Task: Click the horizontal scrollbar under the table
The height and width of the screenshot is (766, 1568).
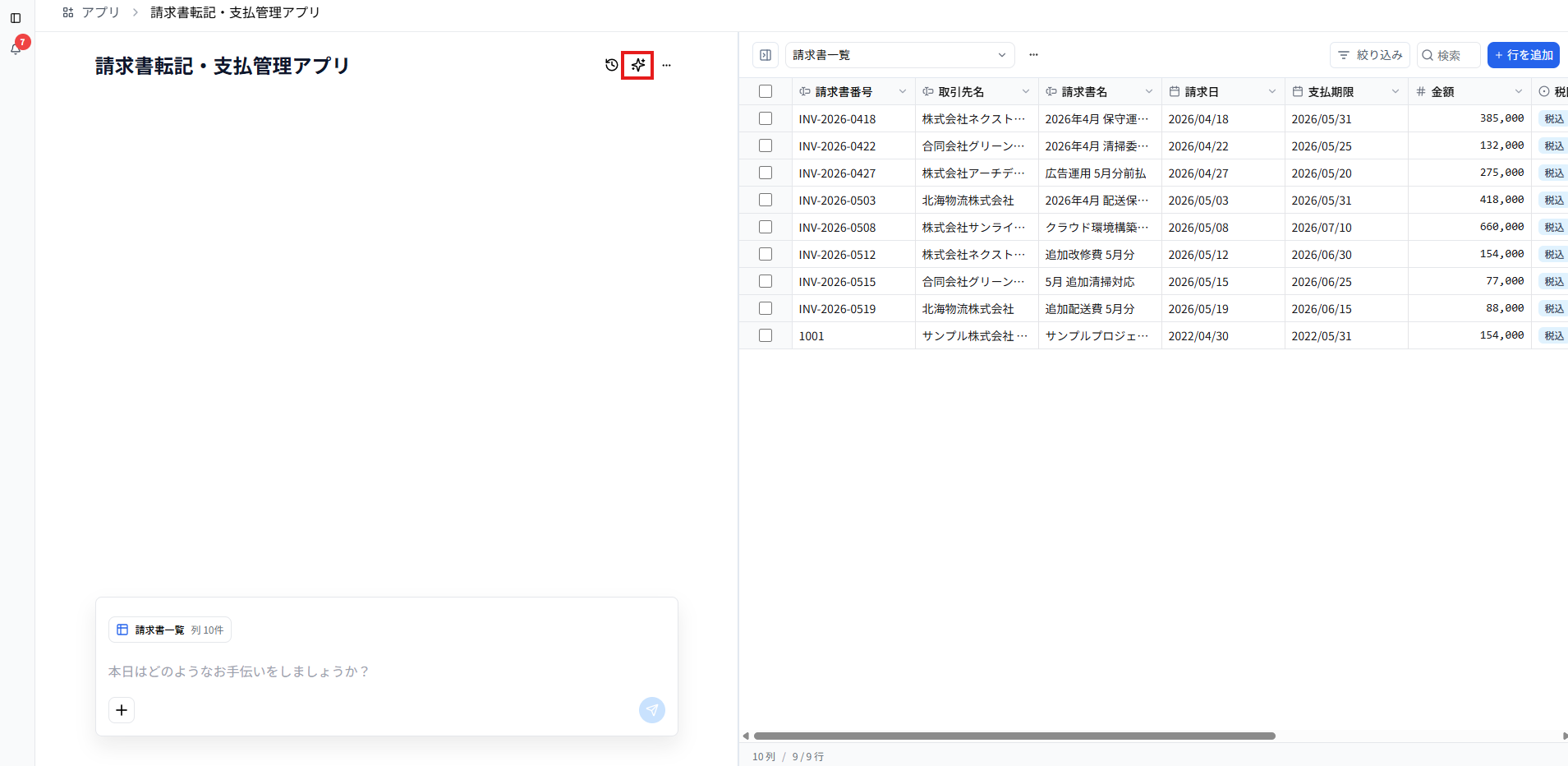Action: (1014, 736)
